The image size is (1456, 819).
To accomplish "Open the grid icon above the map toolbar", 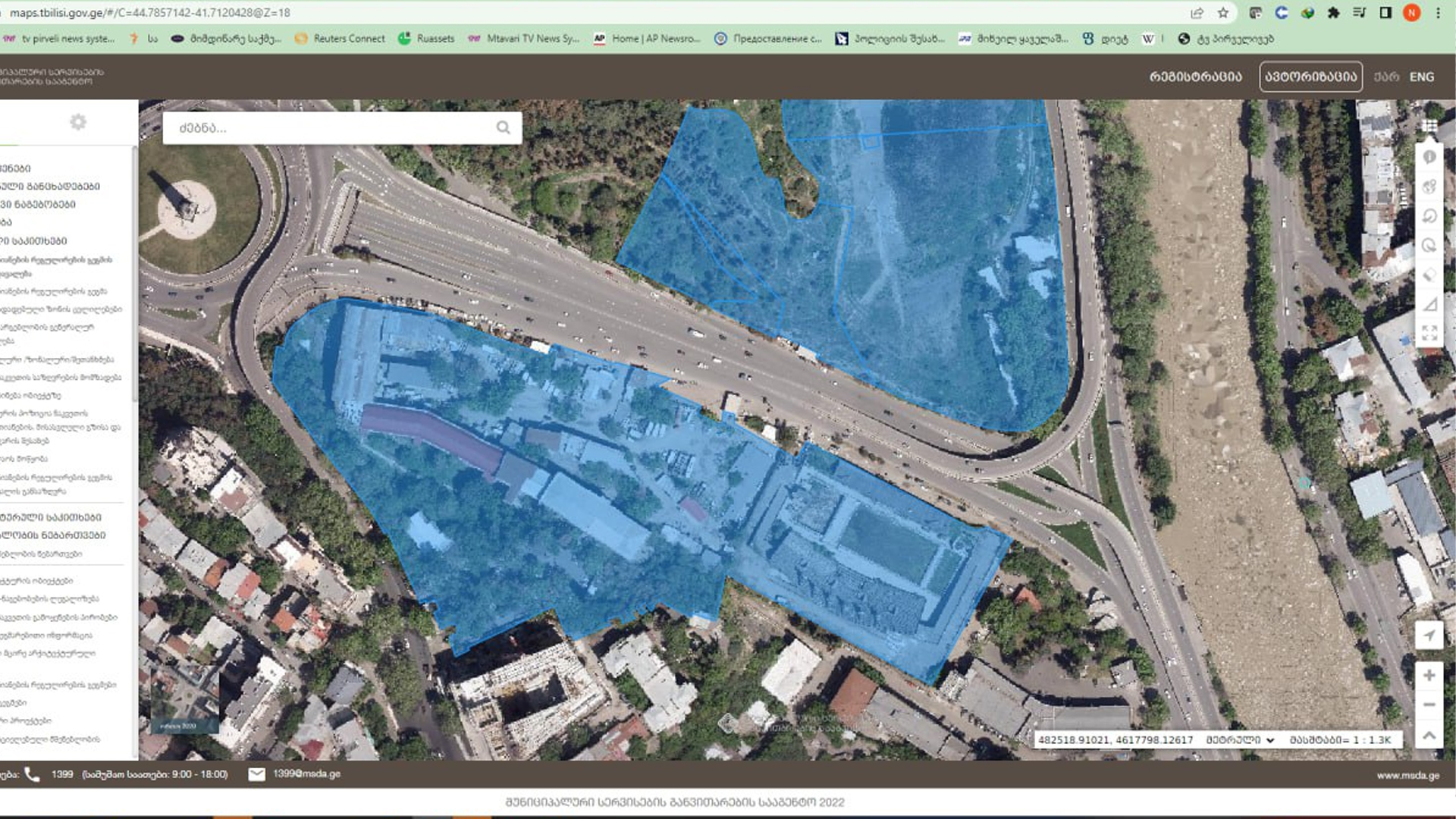I will tap(1429, 126).
